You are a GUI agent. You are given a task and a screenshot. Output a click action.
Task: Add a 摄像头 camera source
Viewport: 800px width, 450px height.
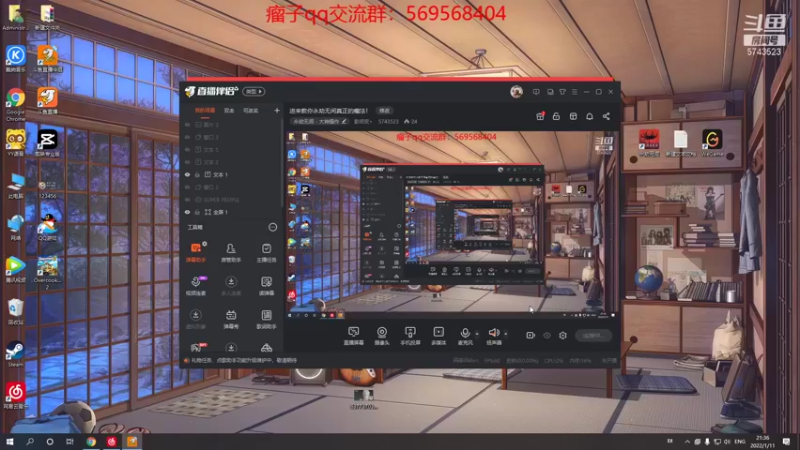[x=382, y=336]
